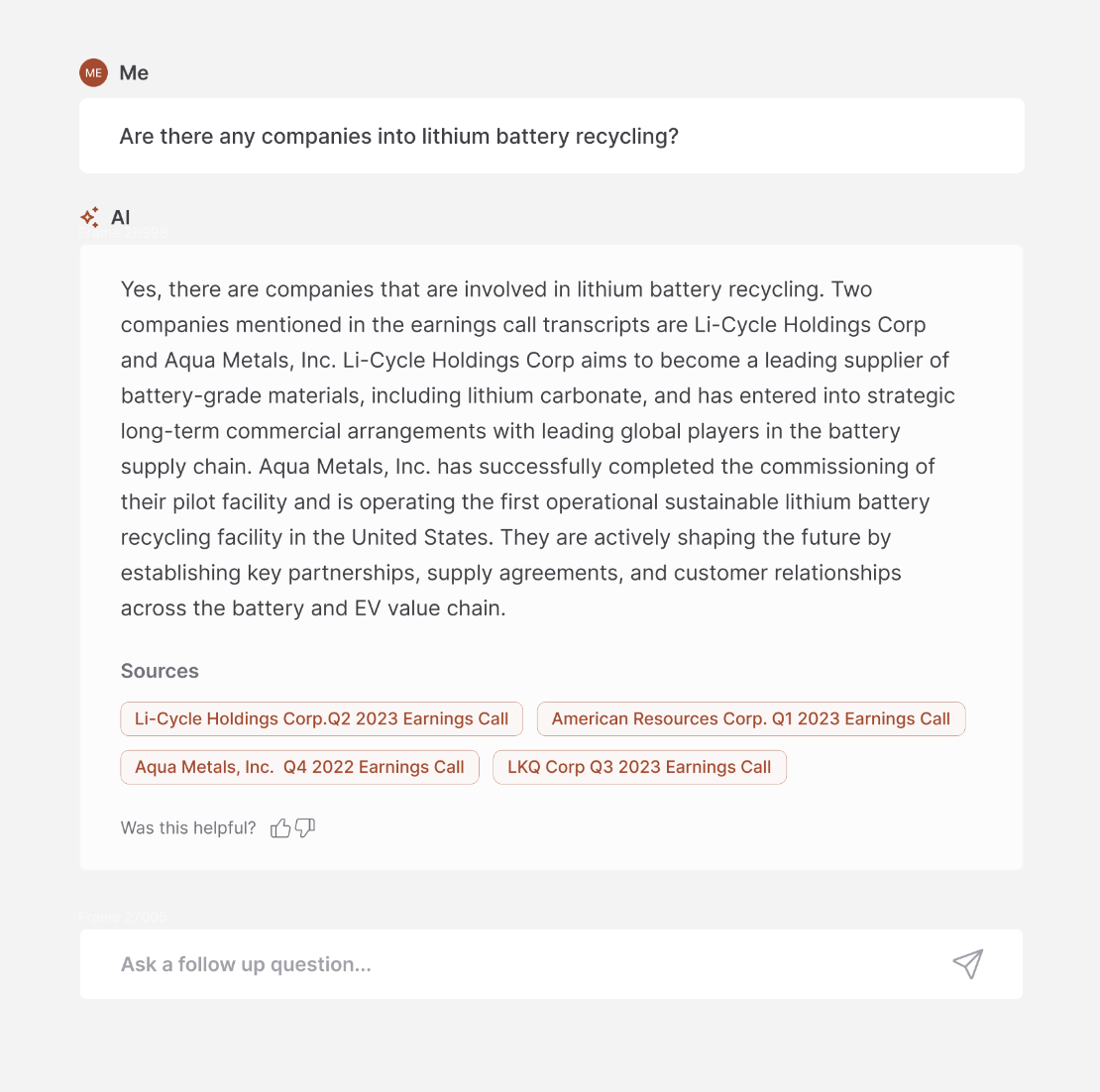
Task: Send the follow-up with the paper plane icon
Action: (x=967, y=963)
